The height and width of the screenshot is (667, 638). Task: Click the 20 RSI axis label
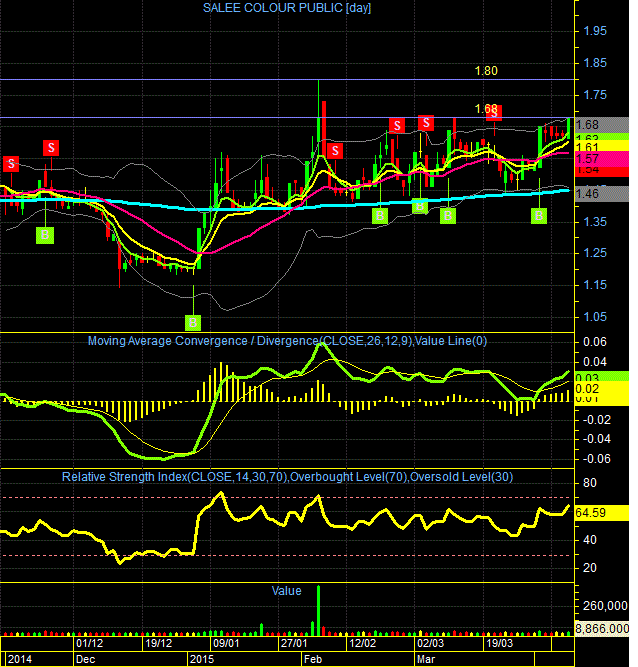[590, 568]
